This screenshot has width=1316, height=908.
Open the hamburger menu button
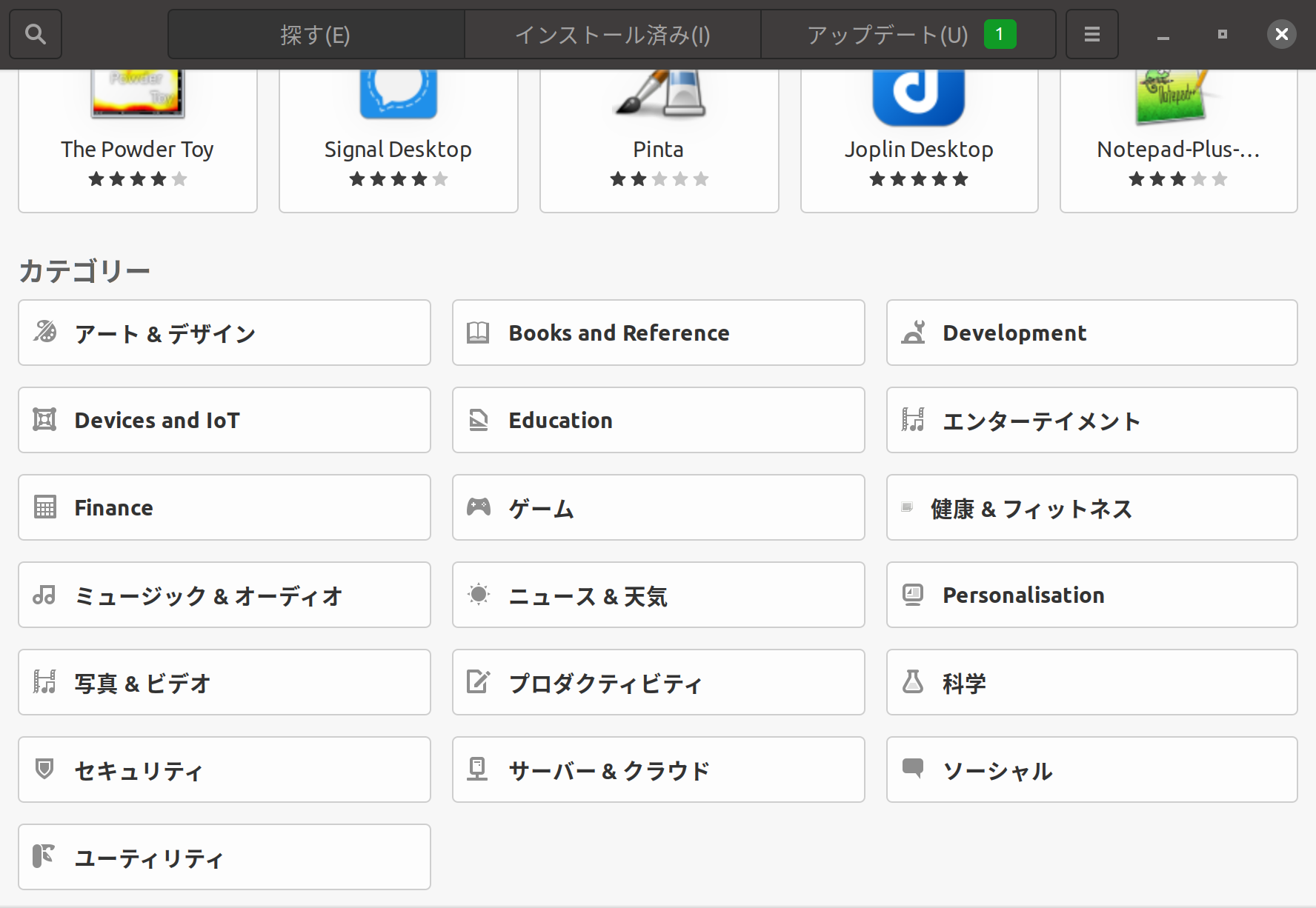[1091, 34]
